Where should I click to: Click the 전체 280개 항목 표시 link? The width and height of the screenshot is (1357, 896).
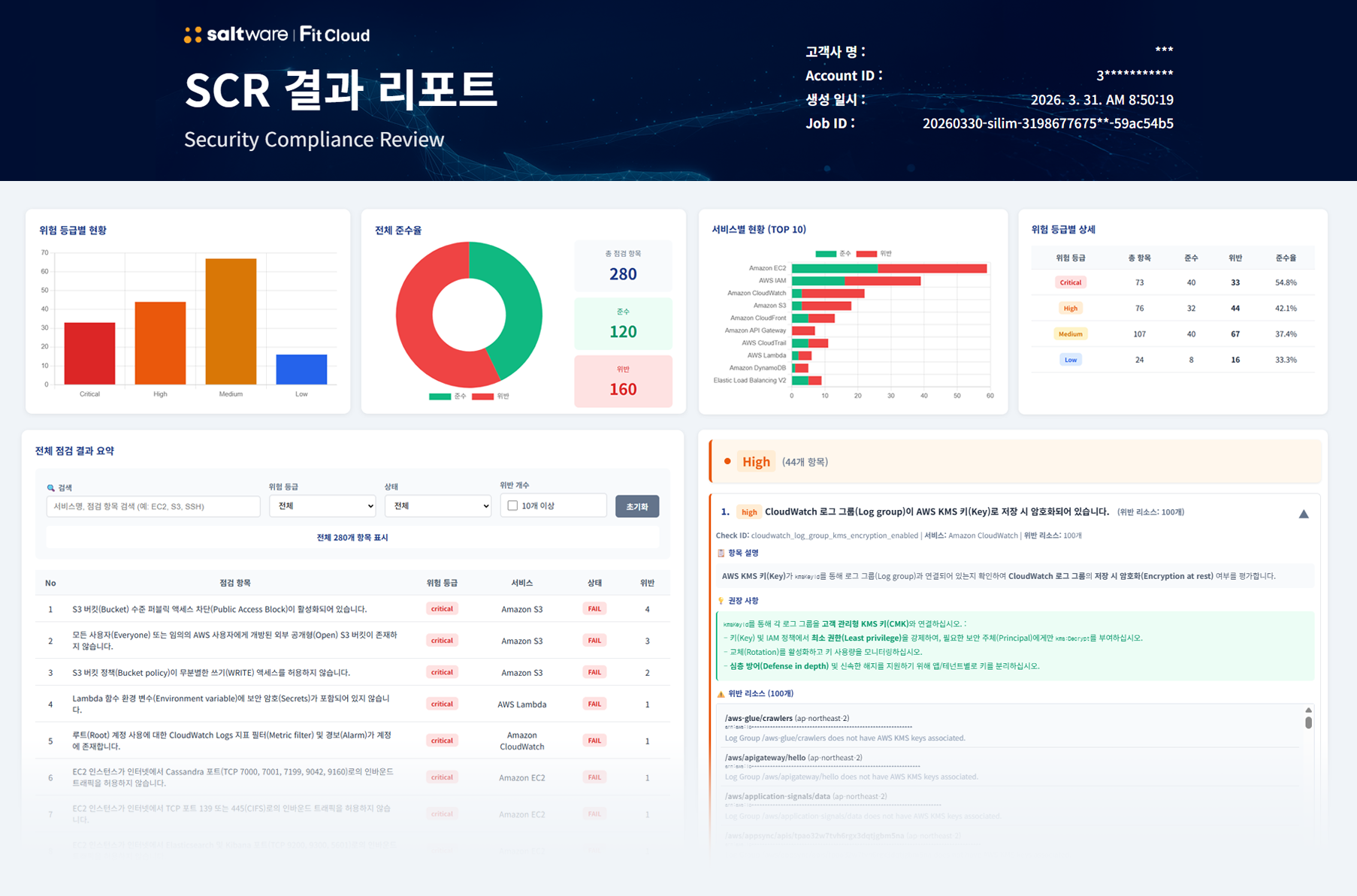[352, 537]
